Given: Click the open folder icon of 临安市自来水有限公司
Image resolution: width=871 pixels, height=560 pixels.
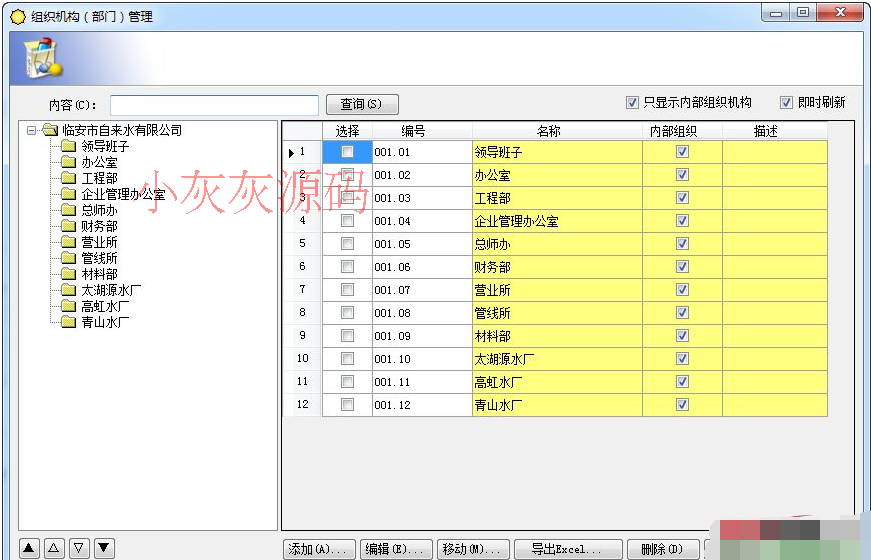Looking at the screenshot, I should 50,130.
